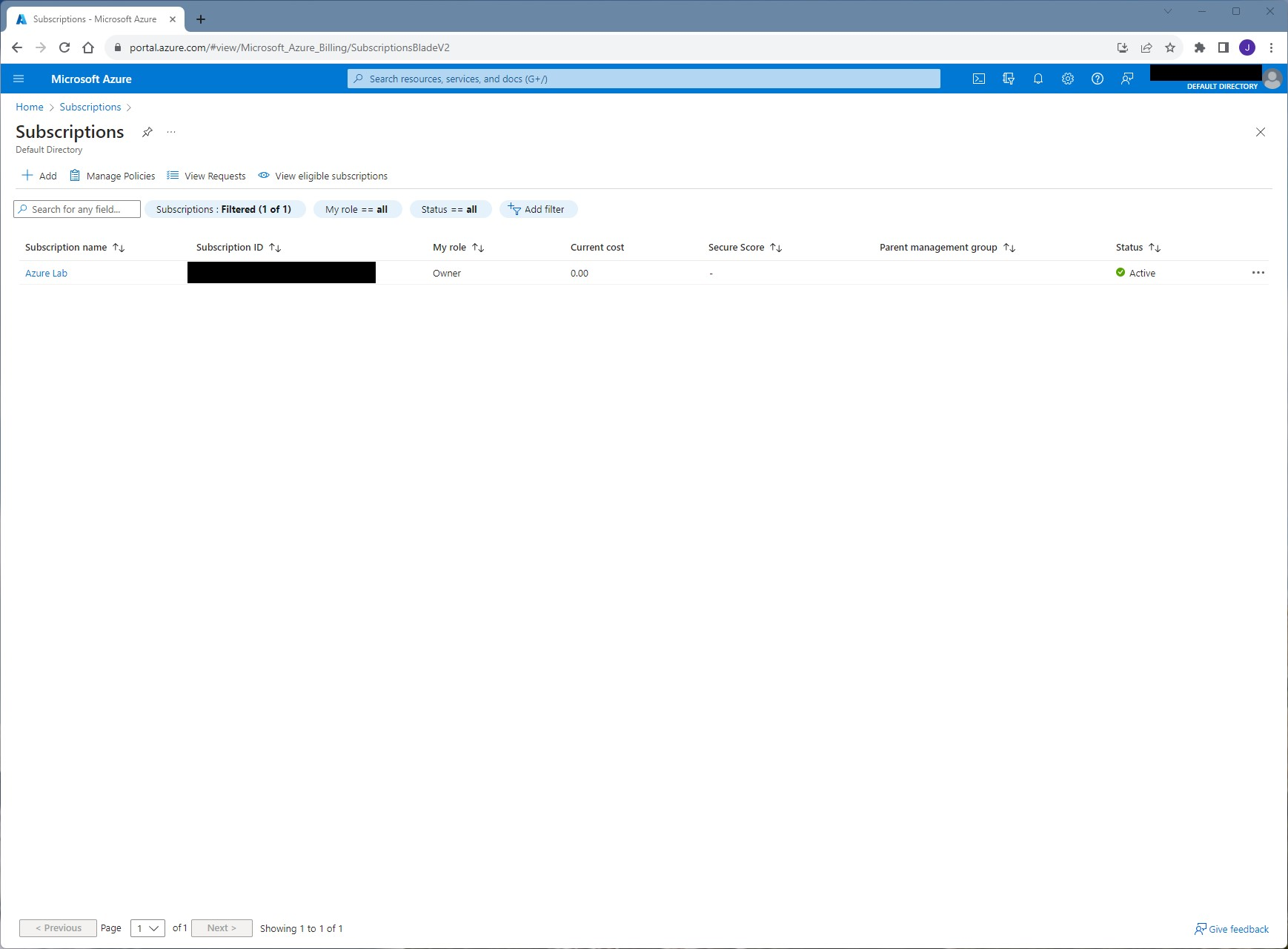Open the ellipsis next to Subscriptions title

[x=171, y=132]
